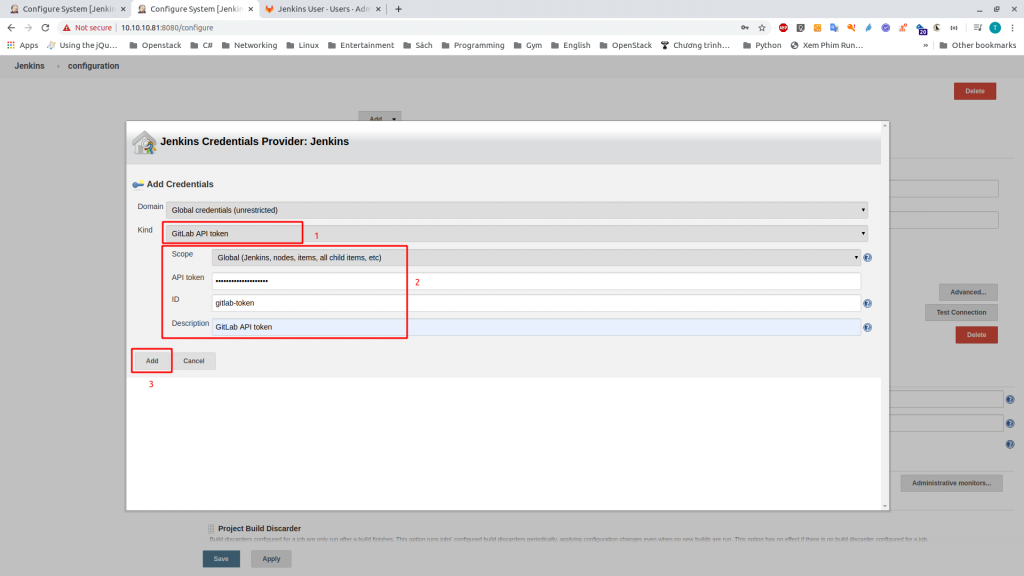
Task: Open a new browser tab
Action: coord(398,9)
